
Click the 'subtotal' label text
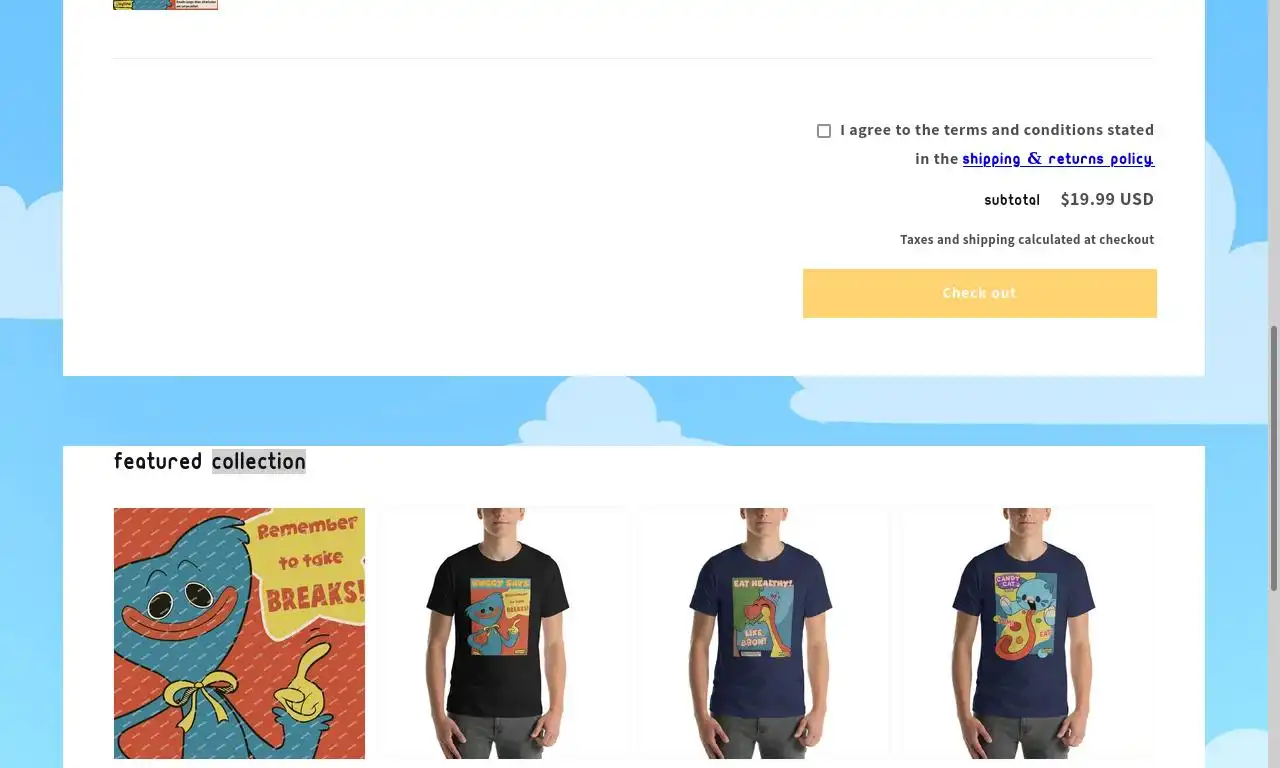tap(1012, 200)
